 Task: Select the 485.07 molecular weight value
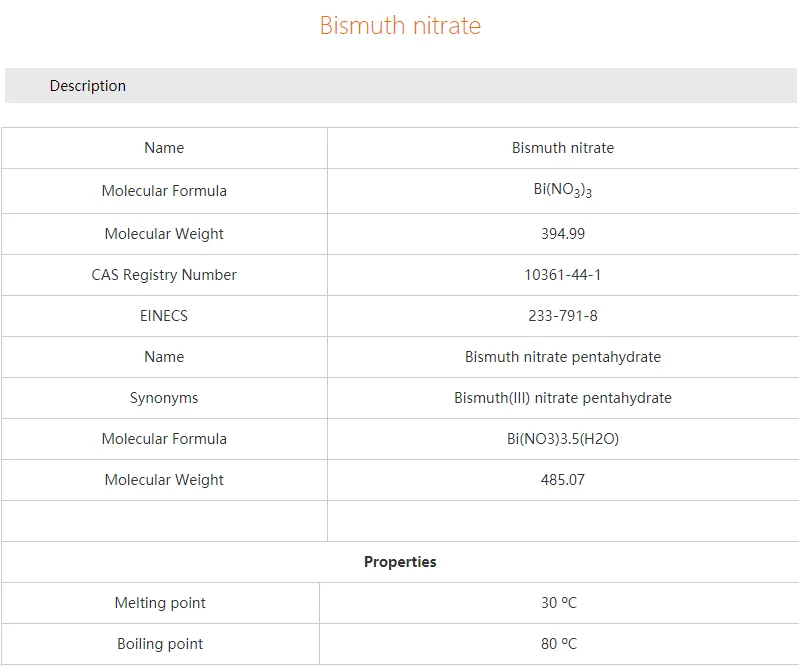(x=563, y=480)
